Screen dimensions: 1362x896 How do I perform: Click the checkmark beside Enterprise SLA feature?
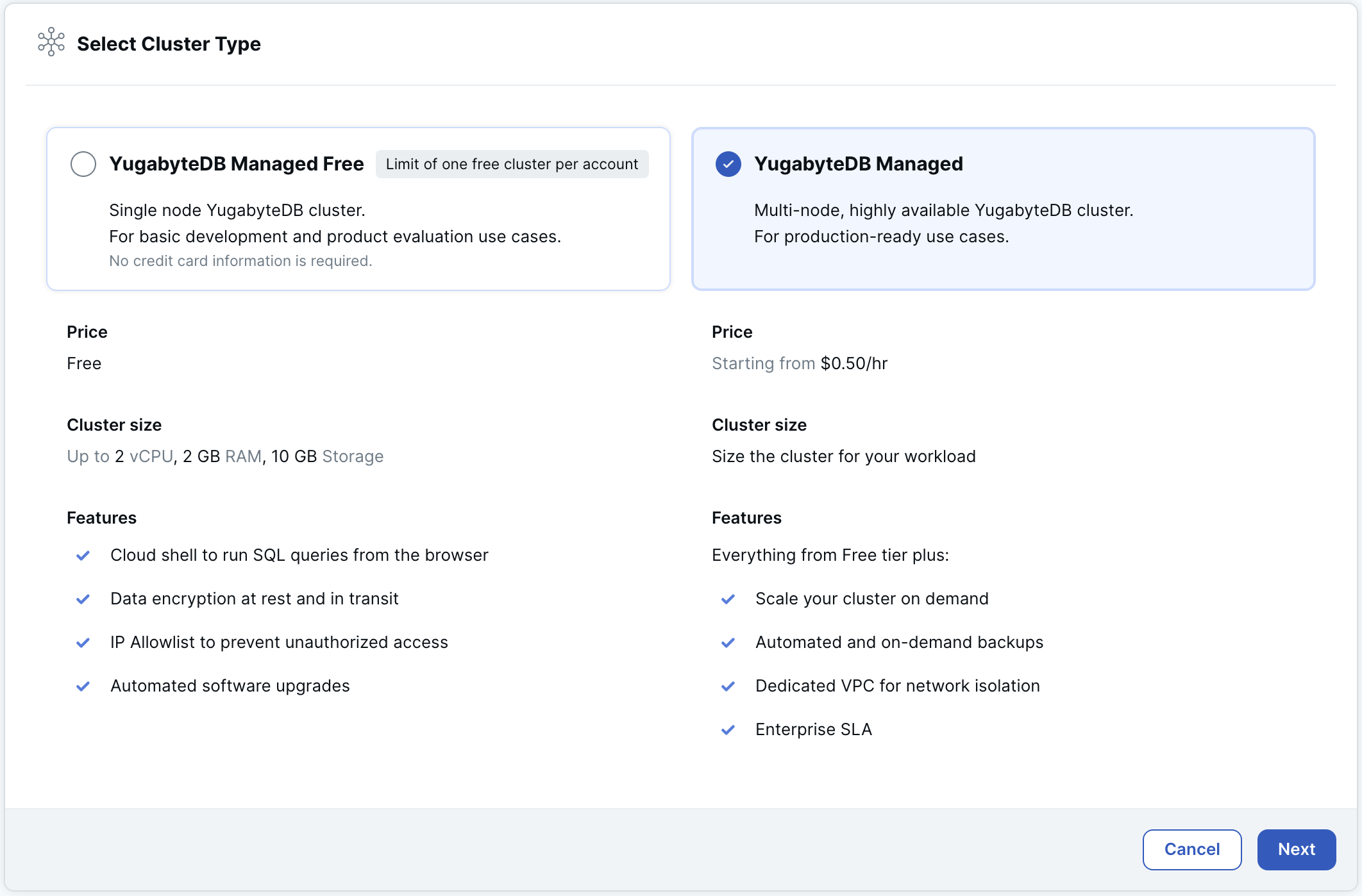[728, 729]
